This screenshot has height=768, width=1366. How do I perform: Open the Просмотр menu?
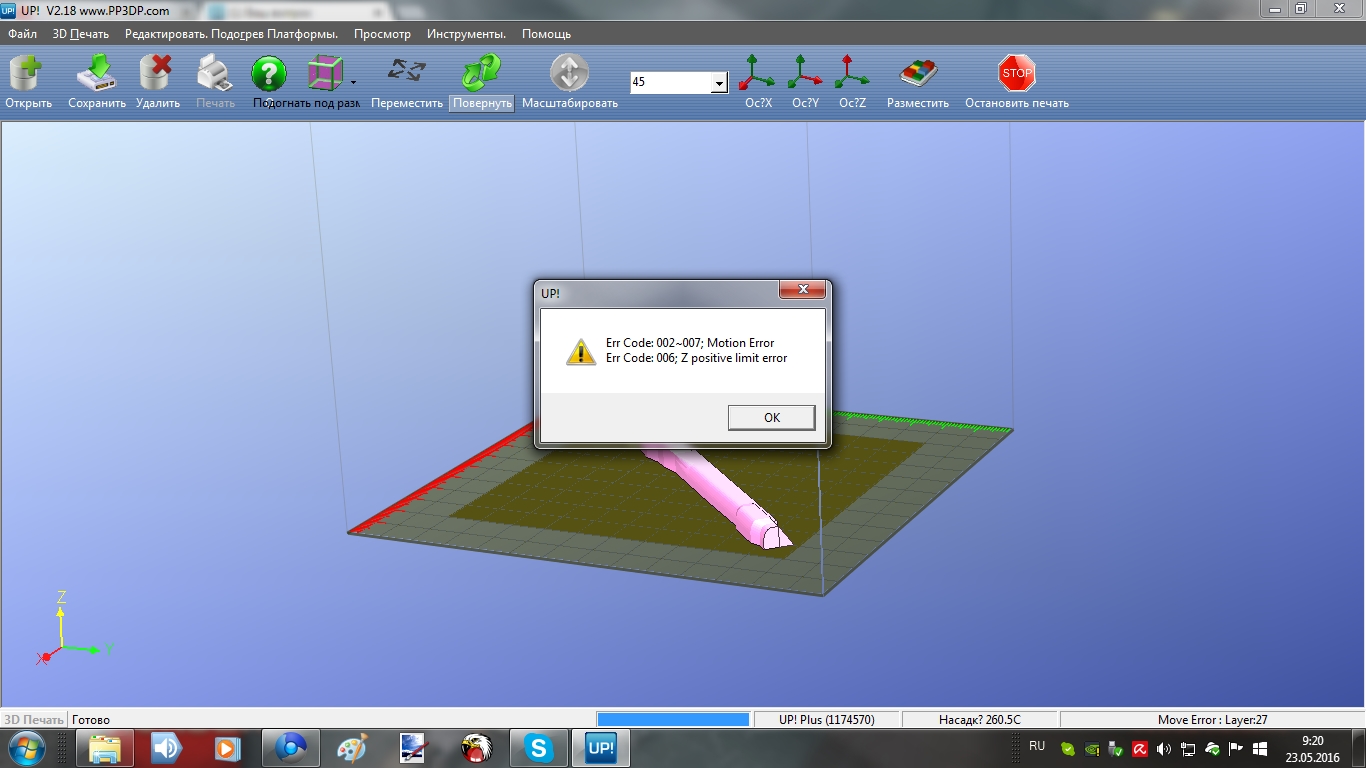click(x=382, y=33)
